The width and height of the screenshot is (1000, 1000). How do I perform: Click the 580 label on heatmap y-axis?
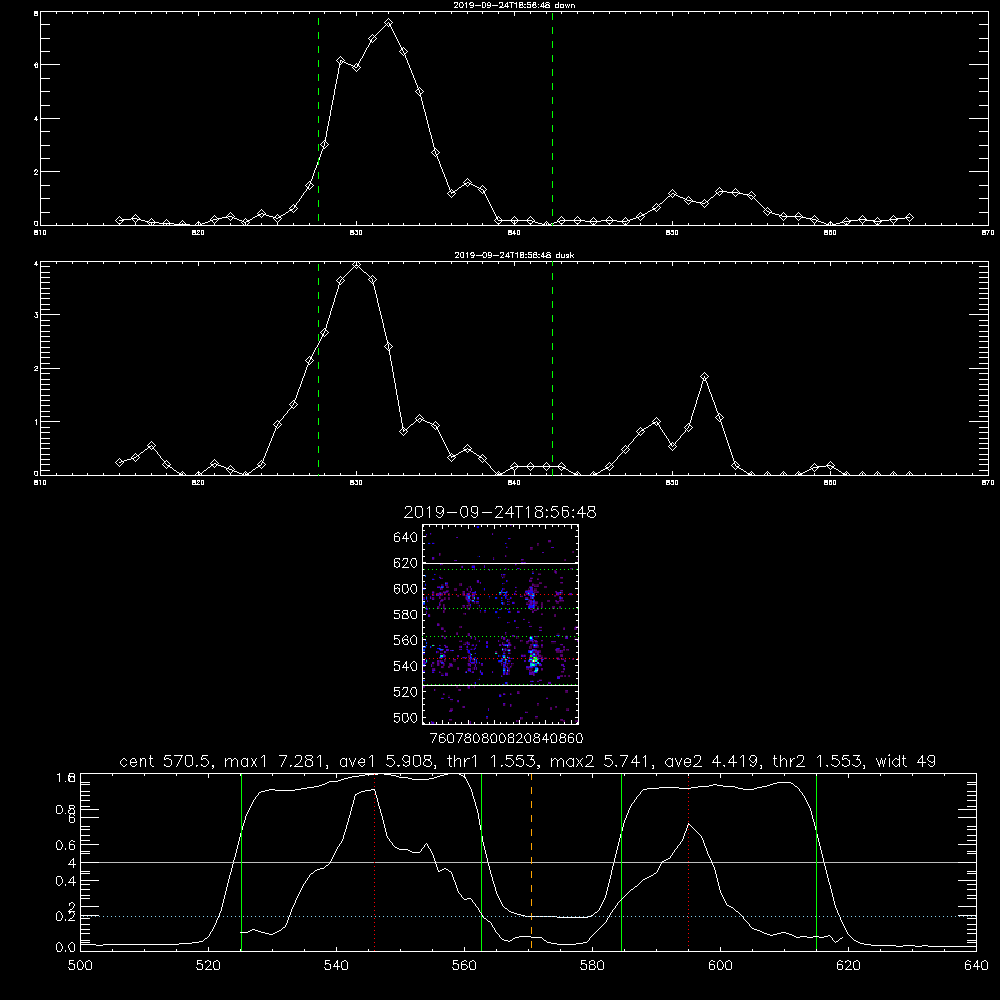coord(406,615)
